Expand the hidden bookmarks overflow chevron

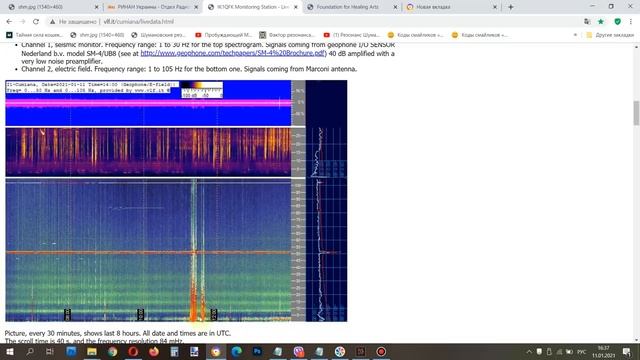(x=576, y=35)
